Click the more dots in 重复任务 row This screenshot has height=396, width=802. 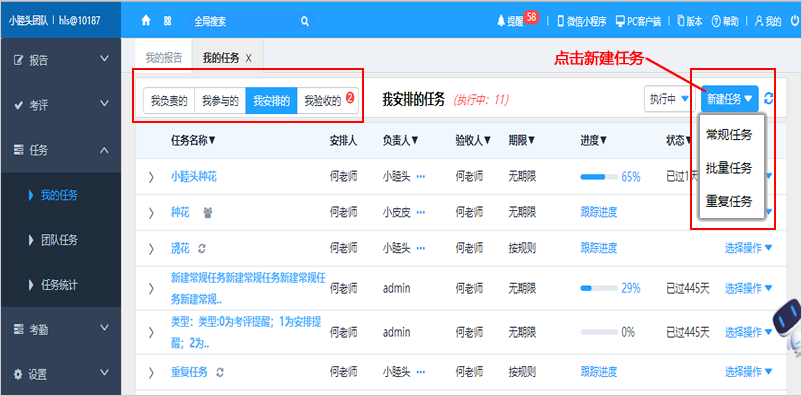[421, 371]
